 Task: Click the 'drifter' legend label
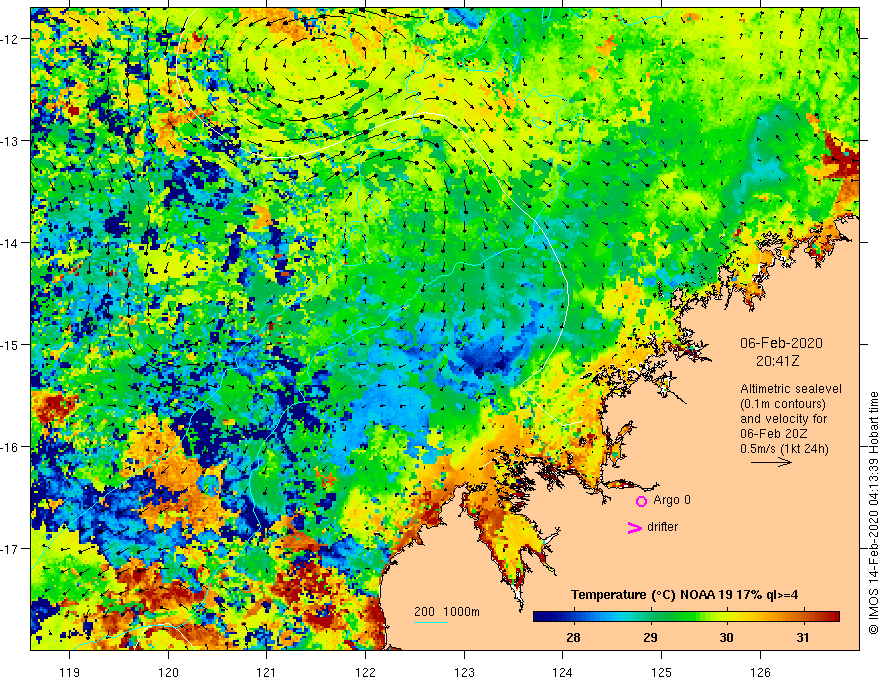click(662, 527)
